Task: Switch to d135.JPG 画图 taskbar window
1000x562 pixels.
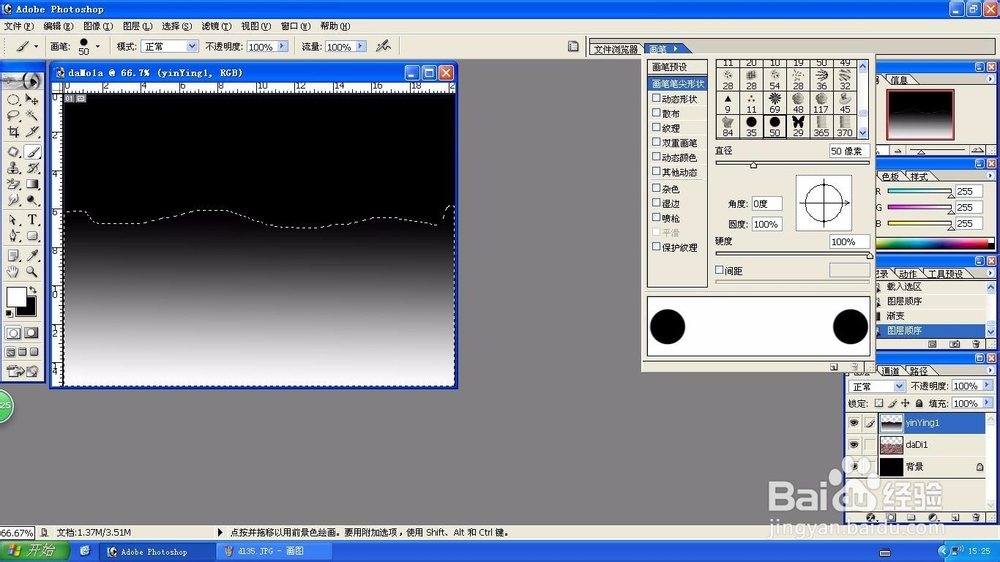Action: tap(273, 551)
